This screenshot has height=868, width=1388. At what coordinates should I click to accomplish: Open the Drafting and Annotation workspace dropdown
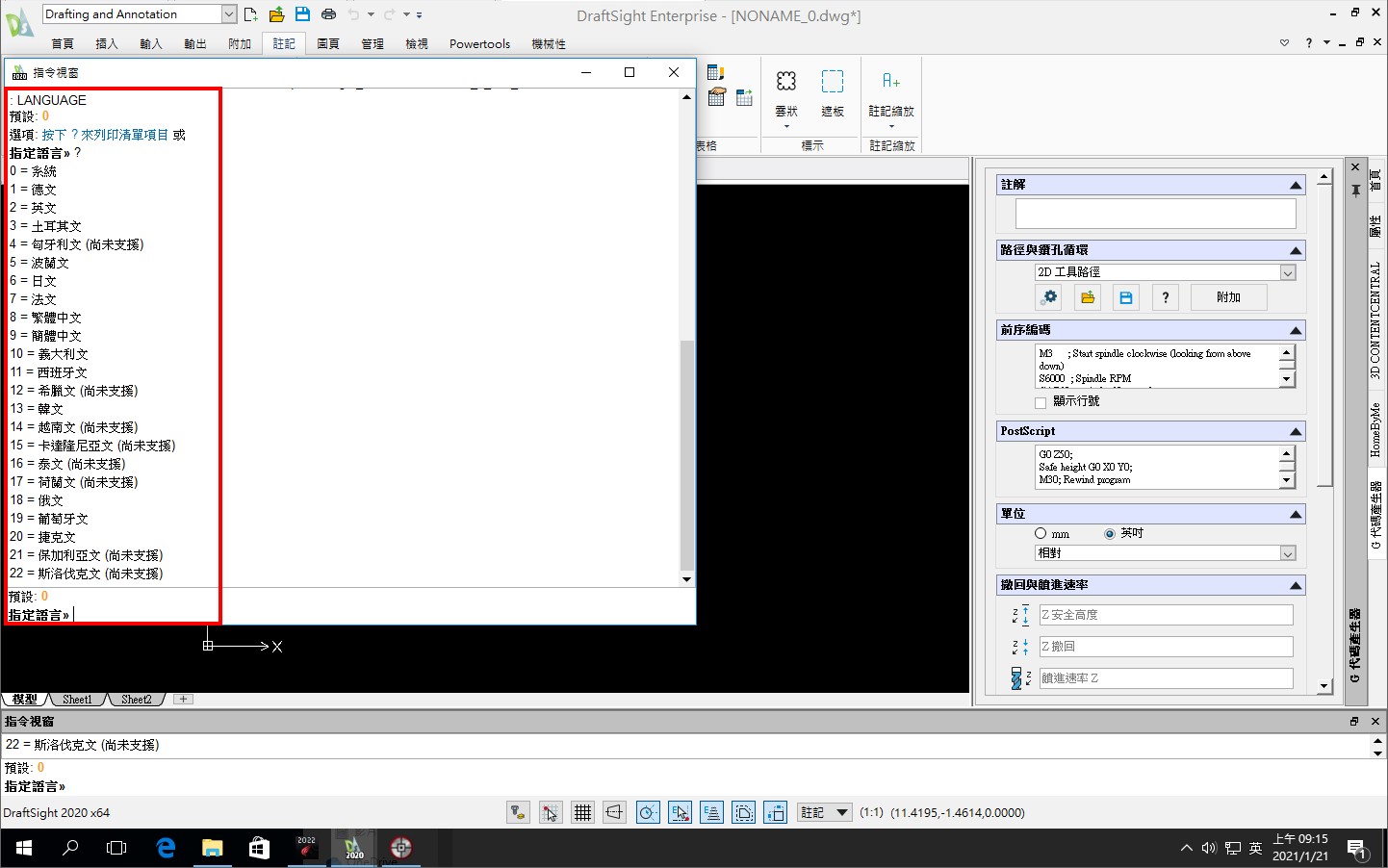[x=229, y=14]
